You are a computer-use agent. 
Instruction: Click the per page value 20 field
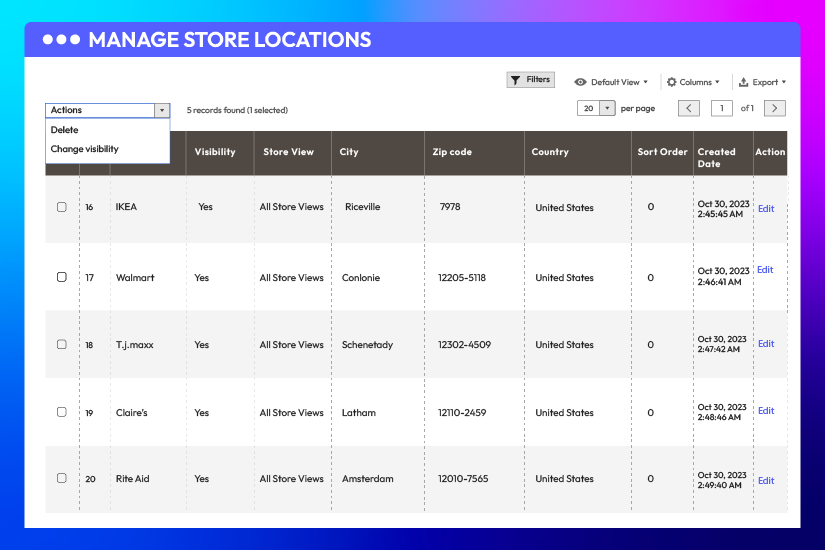tap(589, 108)
